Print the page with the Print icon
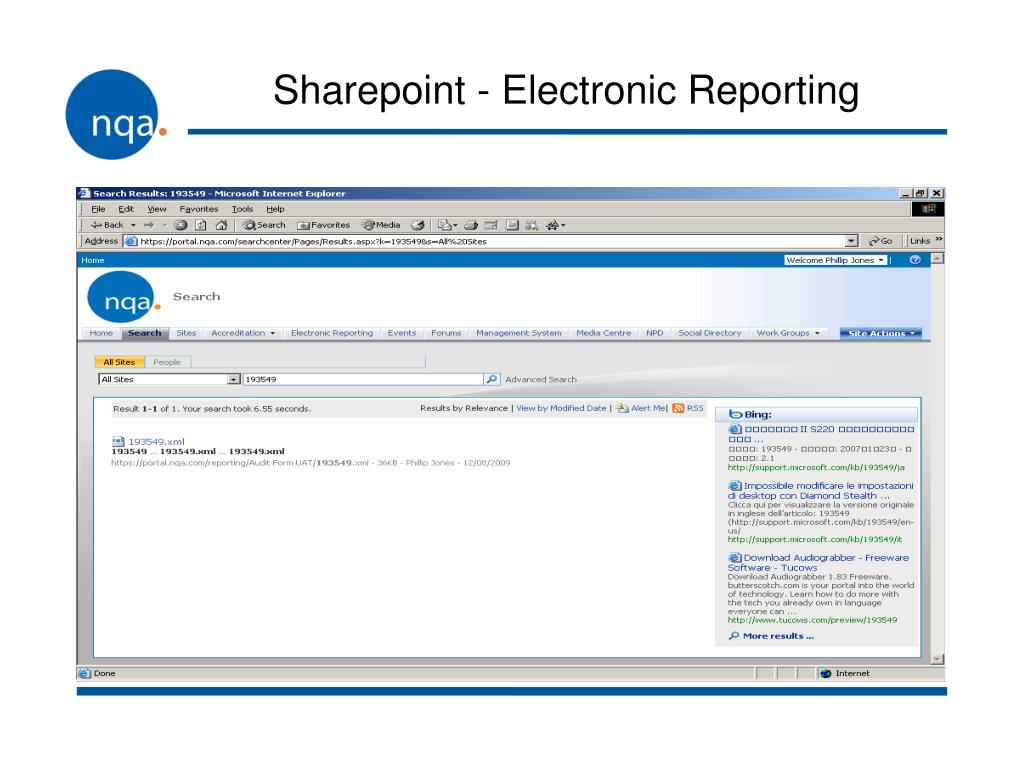The width and height of the screenshot is (1024, 768). point(471,225)
